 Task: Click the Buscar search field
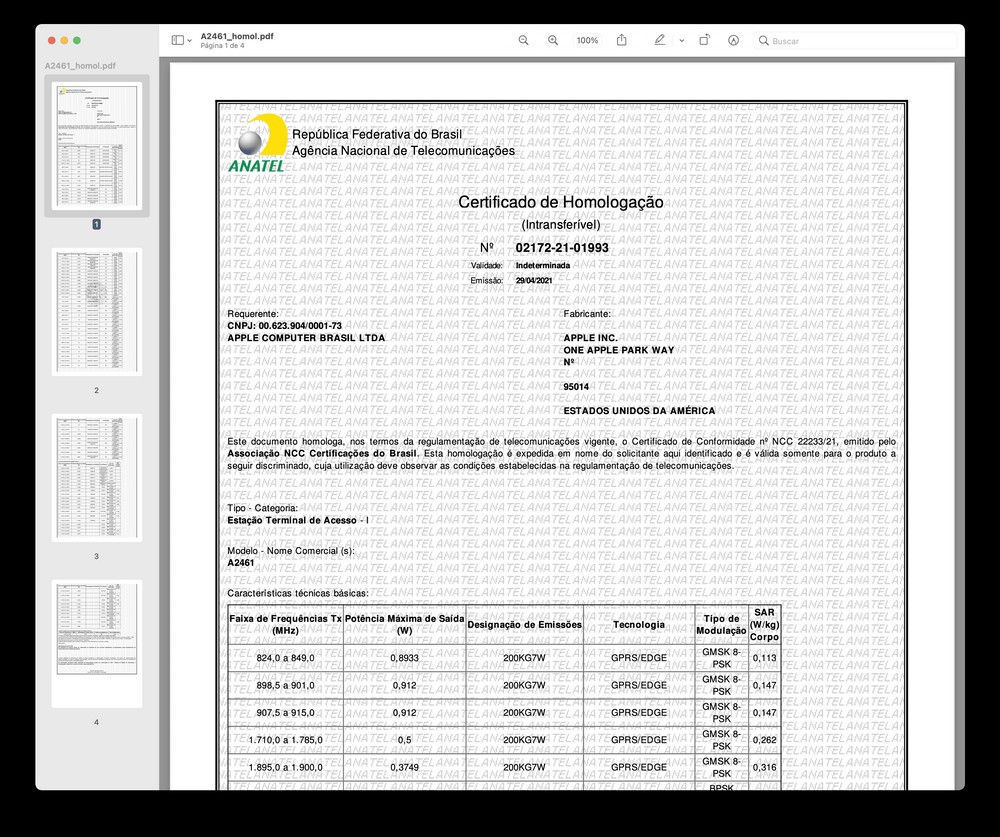click(855, 41)
